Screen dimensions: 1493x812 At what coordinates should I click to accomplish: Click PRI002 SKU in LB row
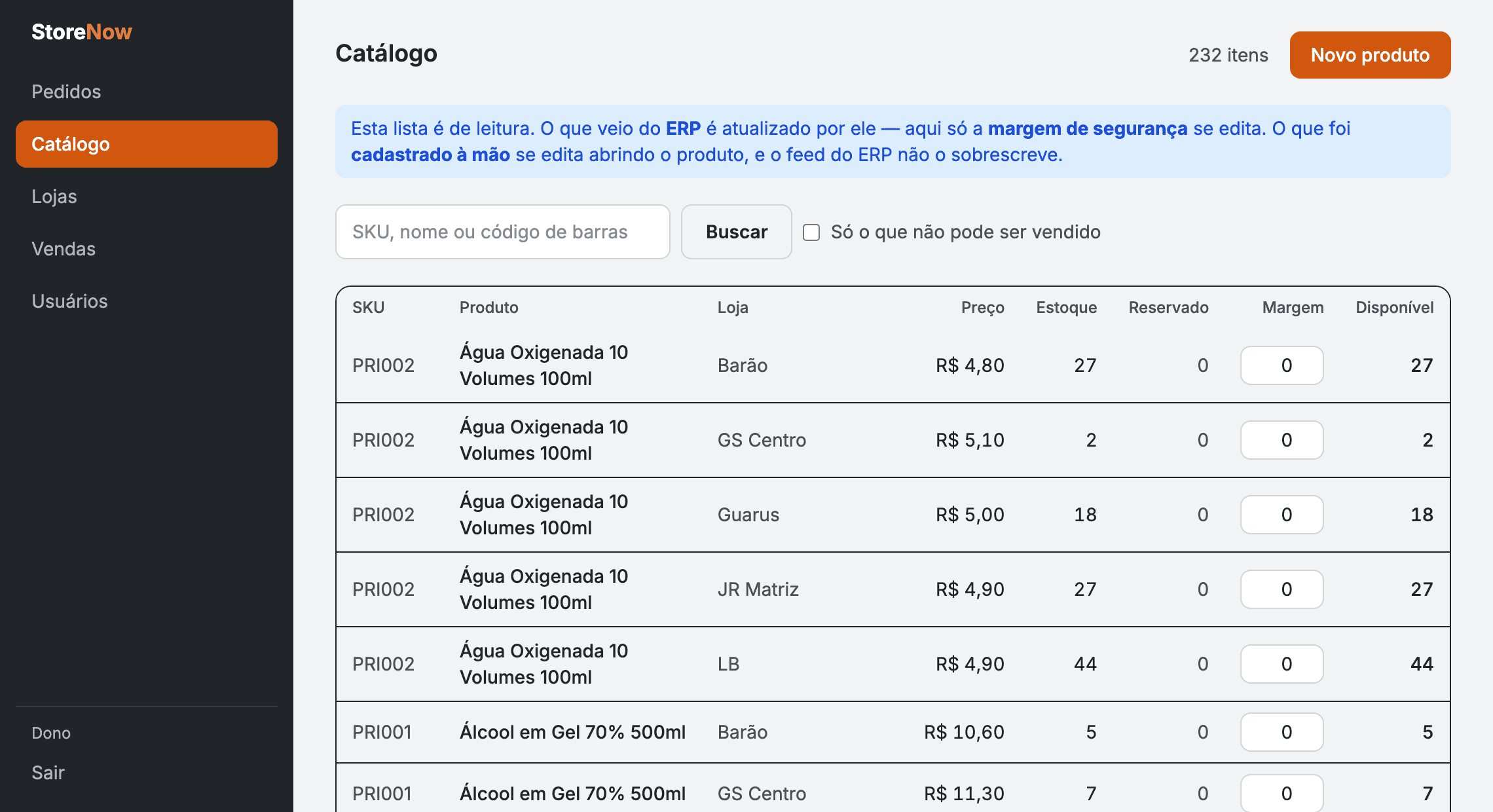pos(383,664)
